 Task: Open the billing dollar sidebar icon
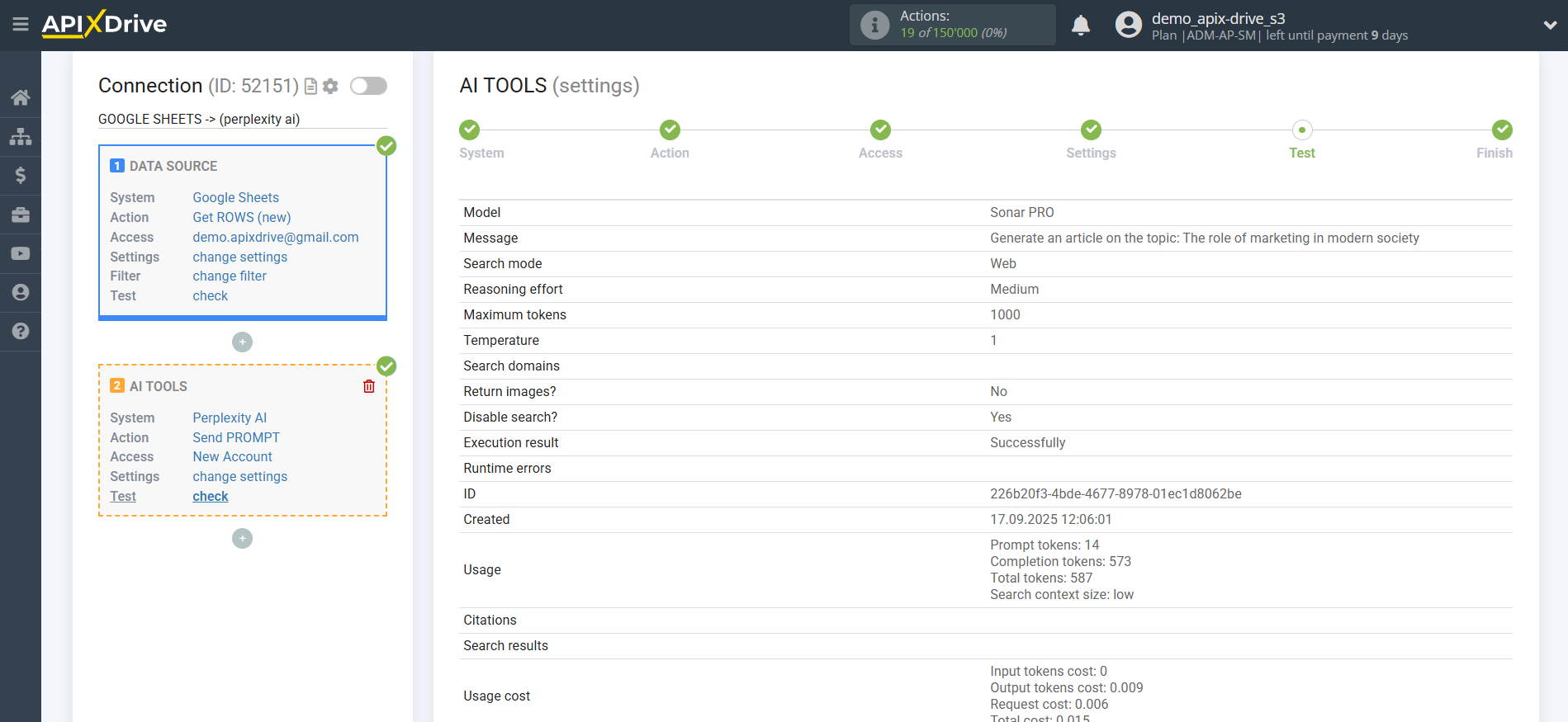21,175
